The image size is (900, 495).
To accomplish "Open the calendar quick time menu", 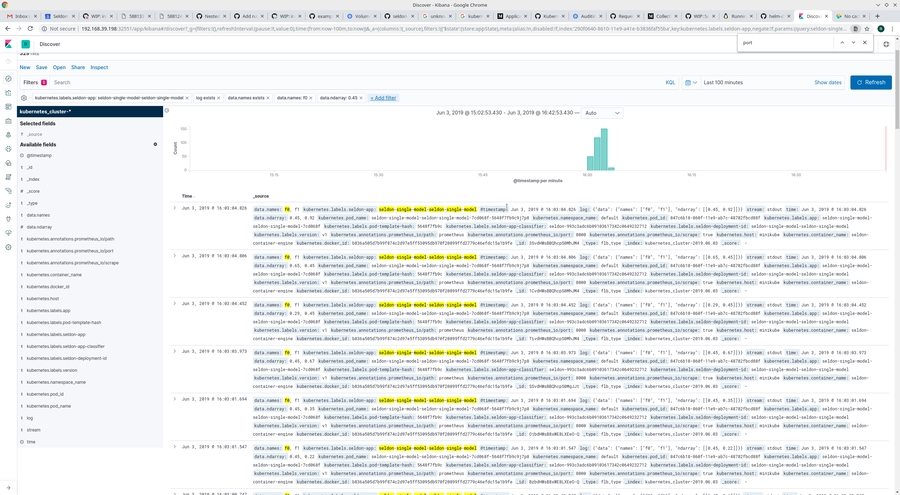I will 691,82.
